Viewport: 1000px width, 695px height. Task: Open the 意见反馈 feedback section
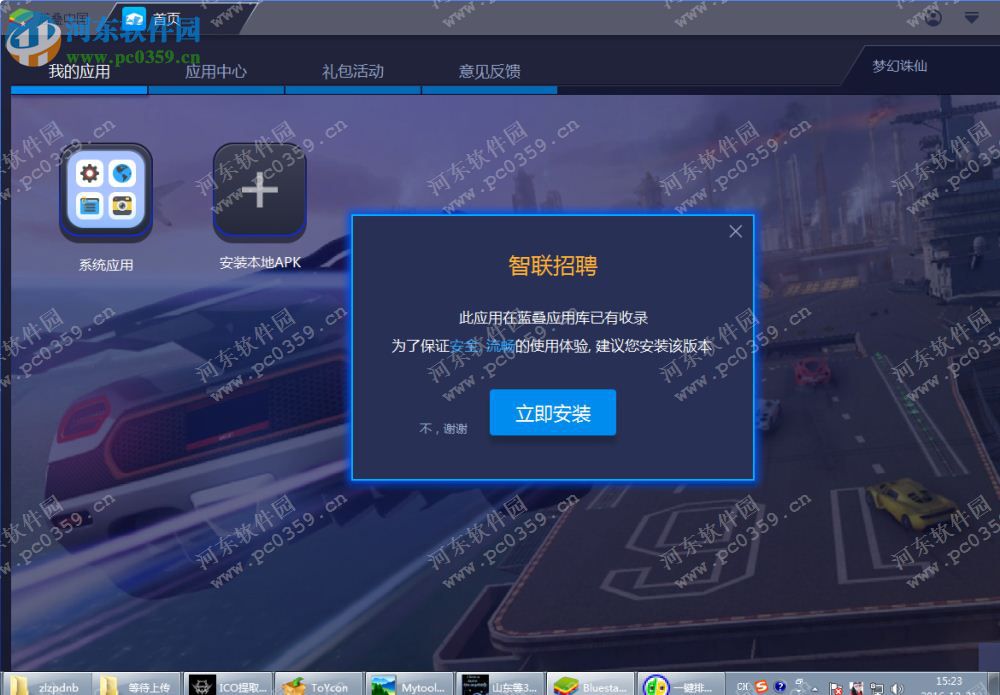(489, 70)
